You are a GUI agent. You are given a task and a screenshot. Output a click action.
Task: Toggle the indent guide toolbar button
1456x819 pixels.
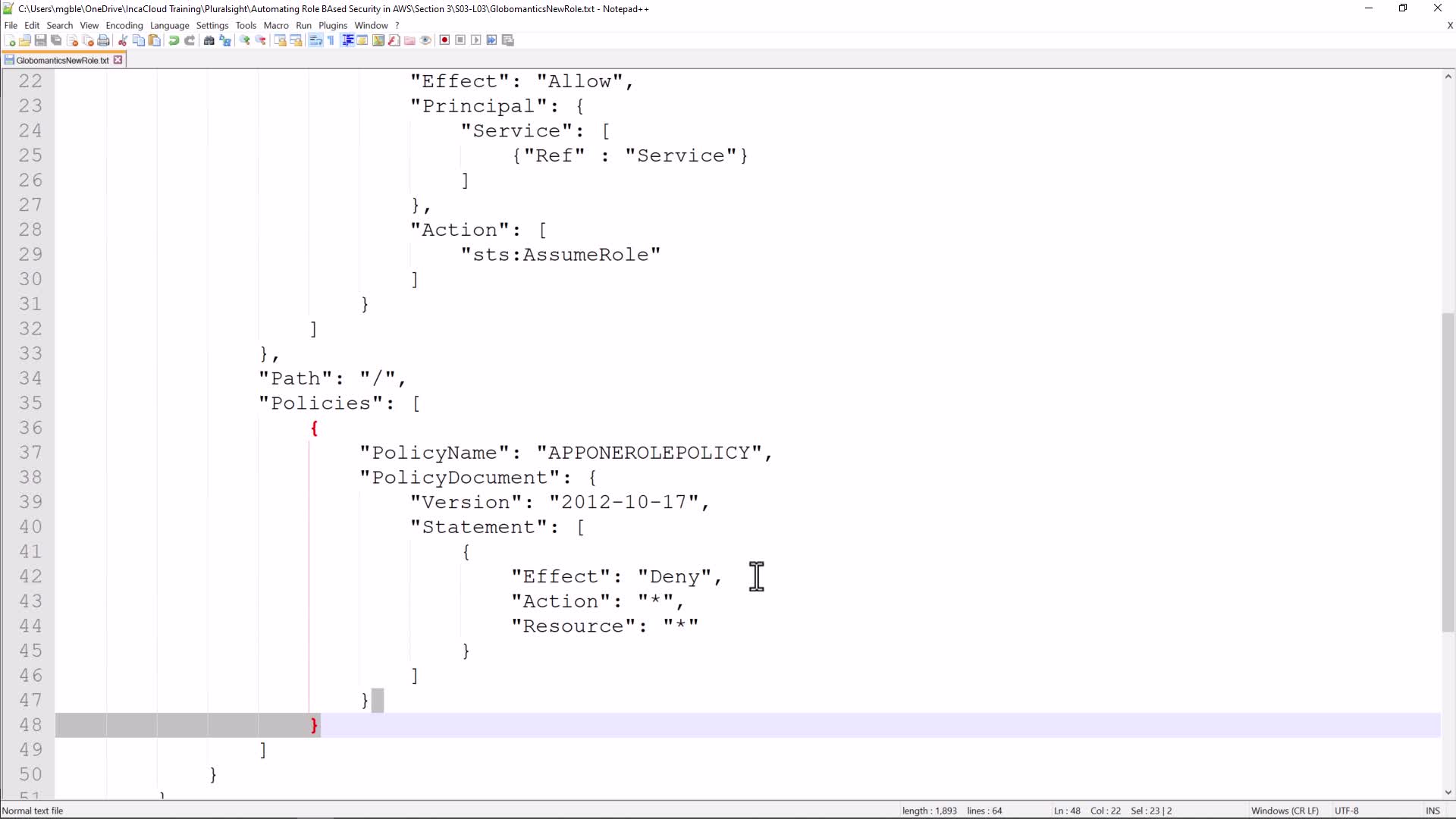click(347, 40)
